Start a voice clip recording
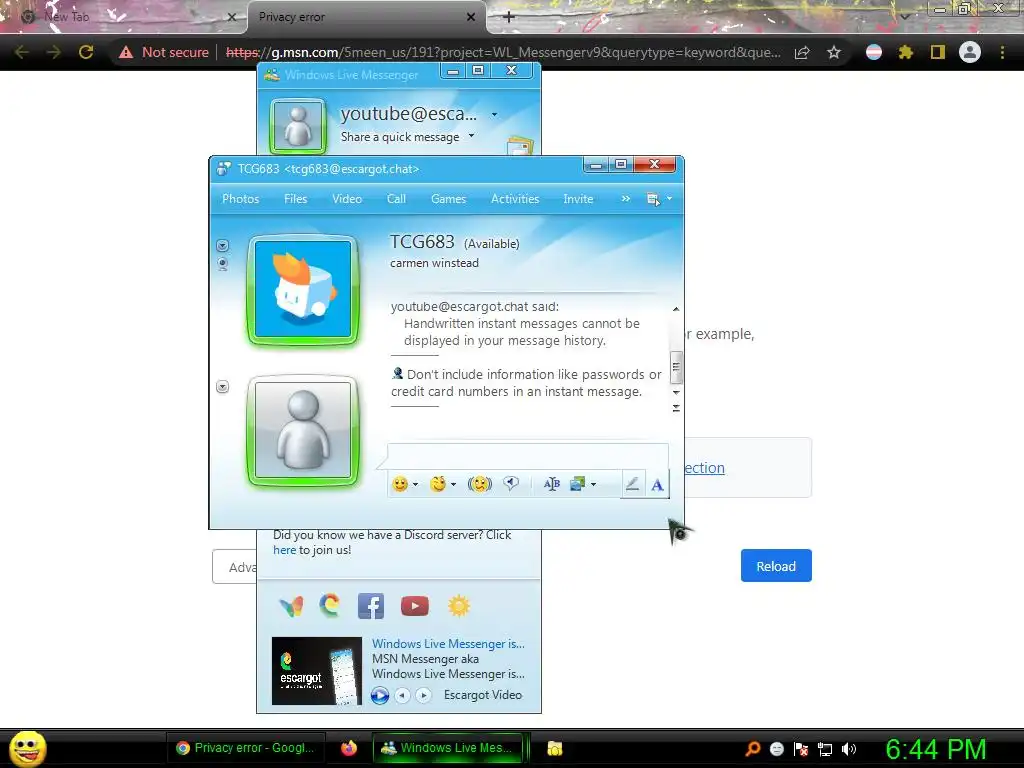 [511, 483]
